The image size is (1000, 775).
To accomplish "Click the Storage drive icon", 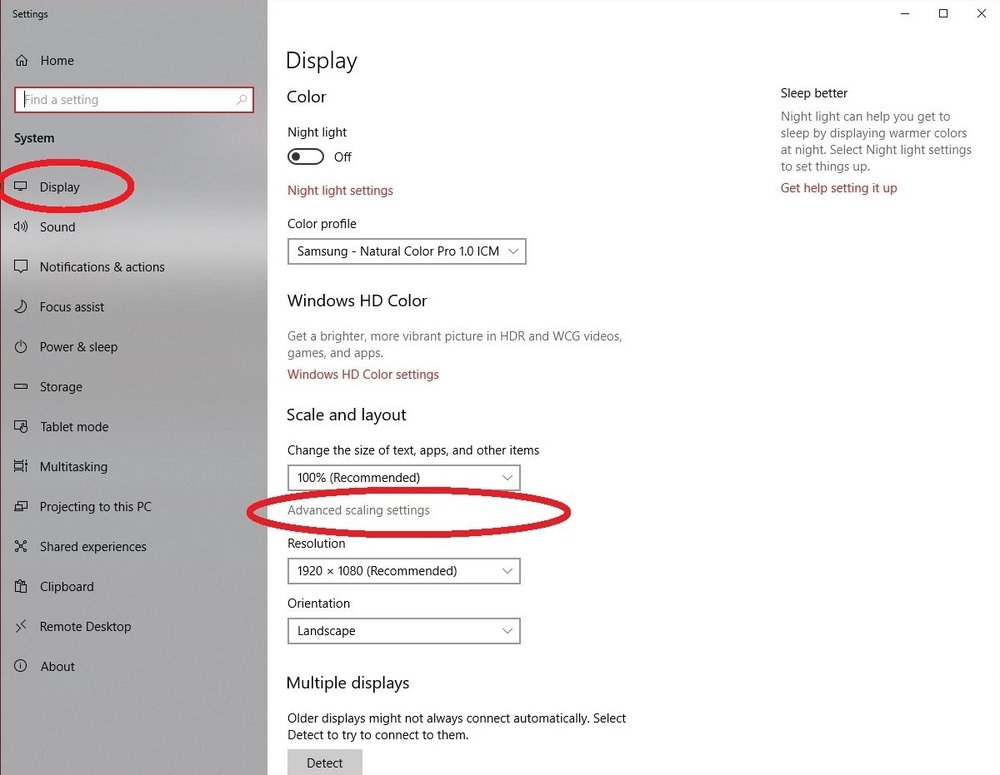I will [x=21, y=387].
